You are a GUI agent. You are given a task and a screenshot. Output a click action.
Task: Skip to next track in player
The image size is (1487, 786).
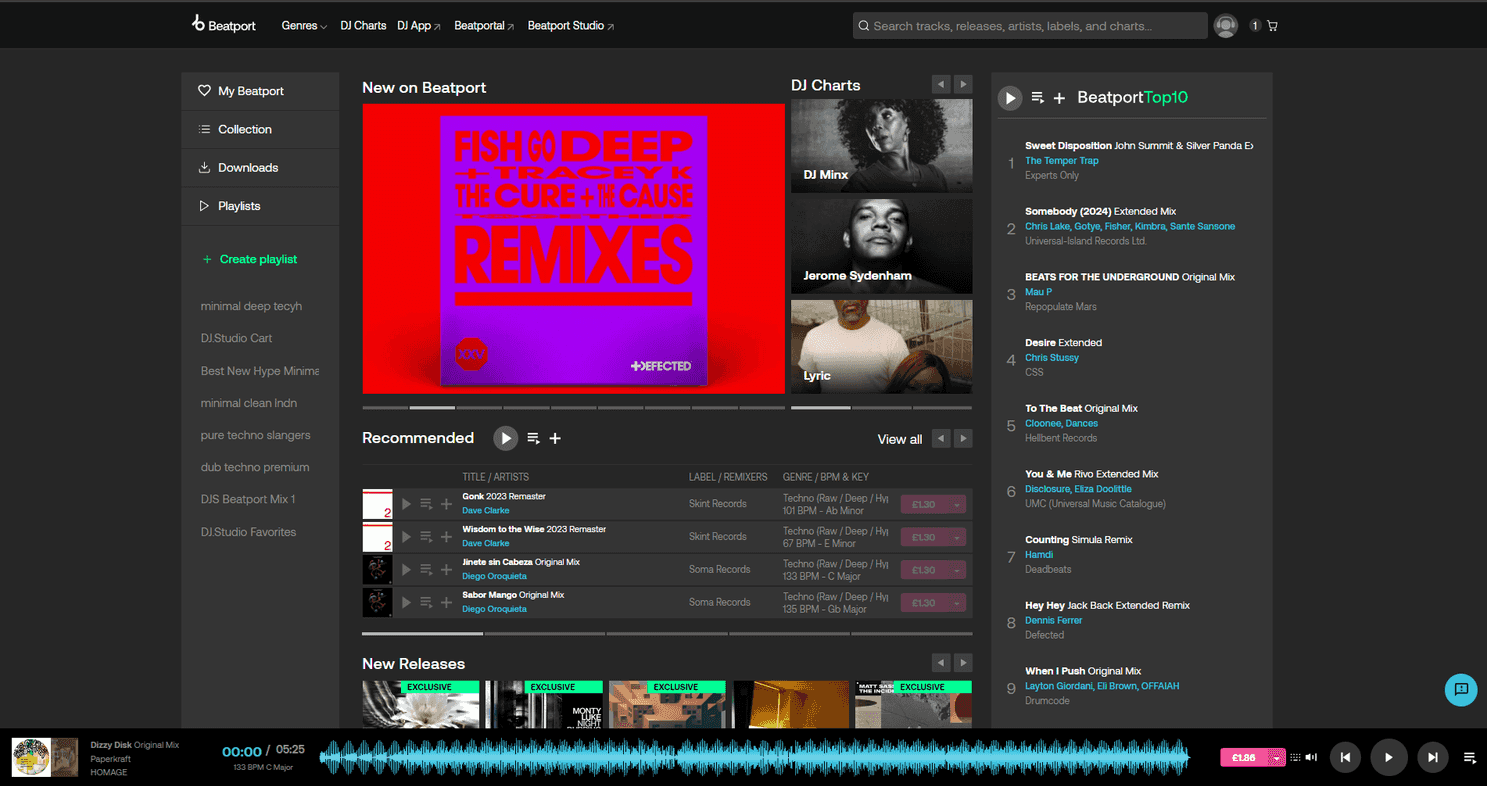coord(1432,757)
